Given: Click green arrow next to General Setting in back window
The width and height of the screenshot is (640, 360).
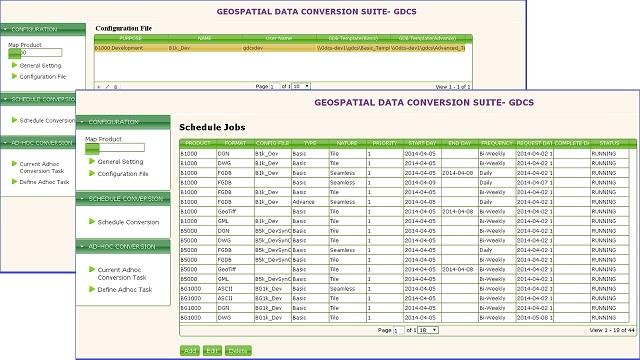Looking at the screenshot, I should [14, 65].
